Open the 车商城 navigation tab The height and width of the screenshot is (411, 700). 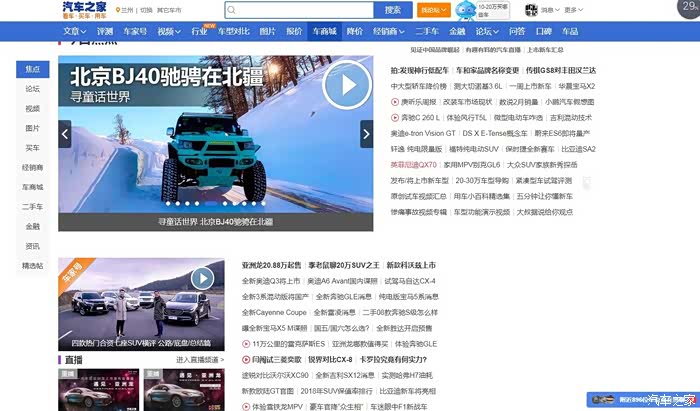324,31
